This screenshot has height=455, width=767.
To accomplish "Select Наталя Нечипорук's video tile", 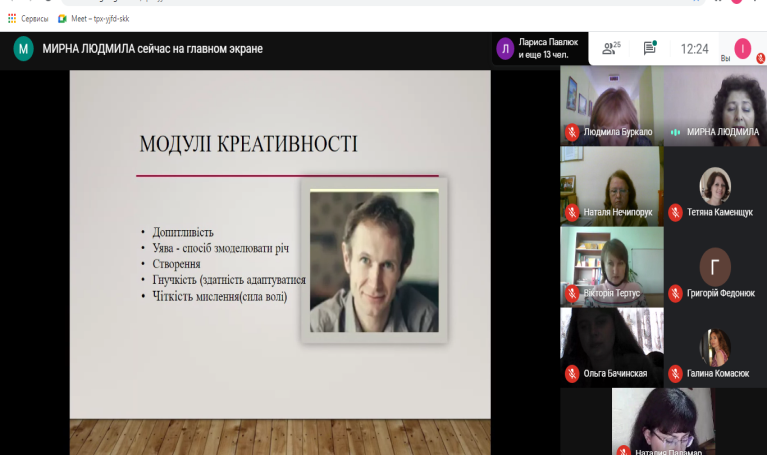I will (x=611, y=186).
